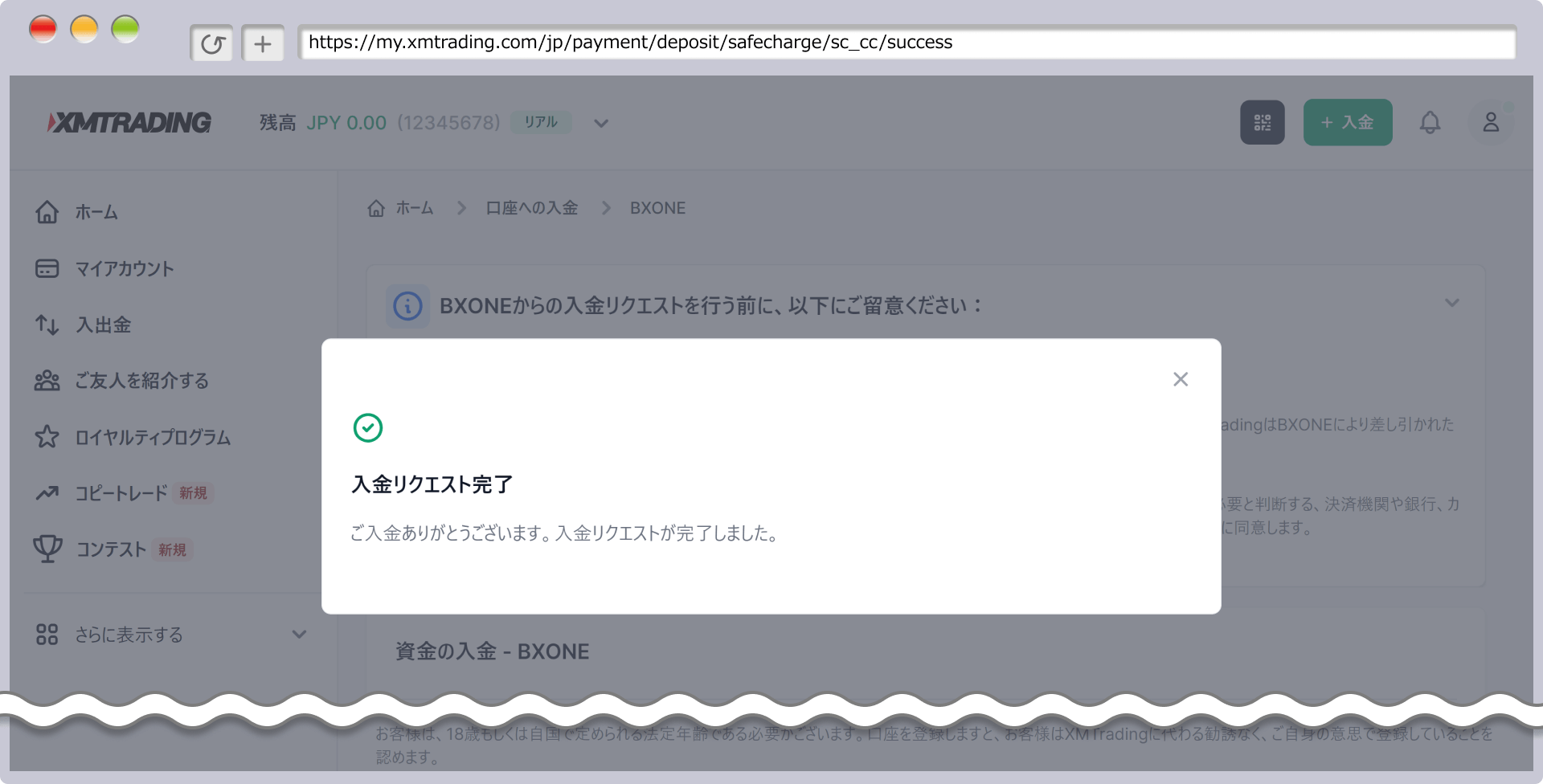Click the ホーム breadcrumb link
The width and height of the screenshot is (1543, 784).
click(x=413, y=209)
